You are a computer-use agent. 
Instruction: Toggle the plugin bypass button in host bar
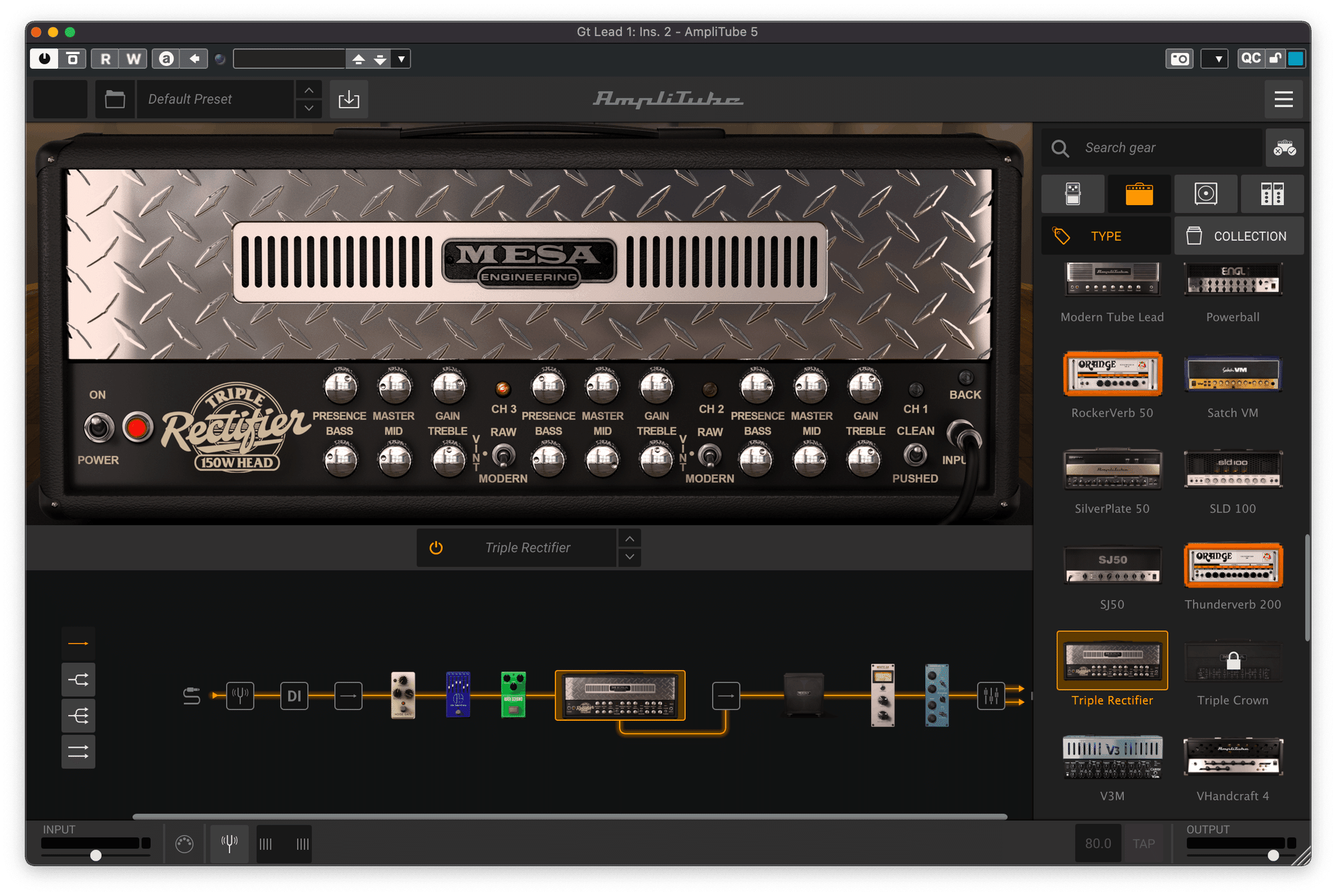pyautogui.click(x=44, y=59)
